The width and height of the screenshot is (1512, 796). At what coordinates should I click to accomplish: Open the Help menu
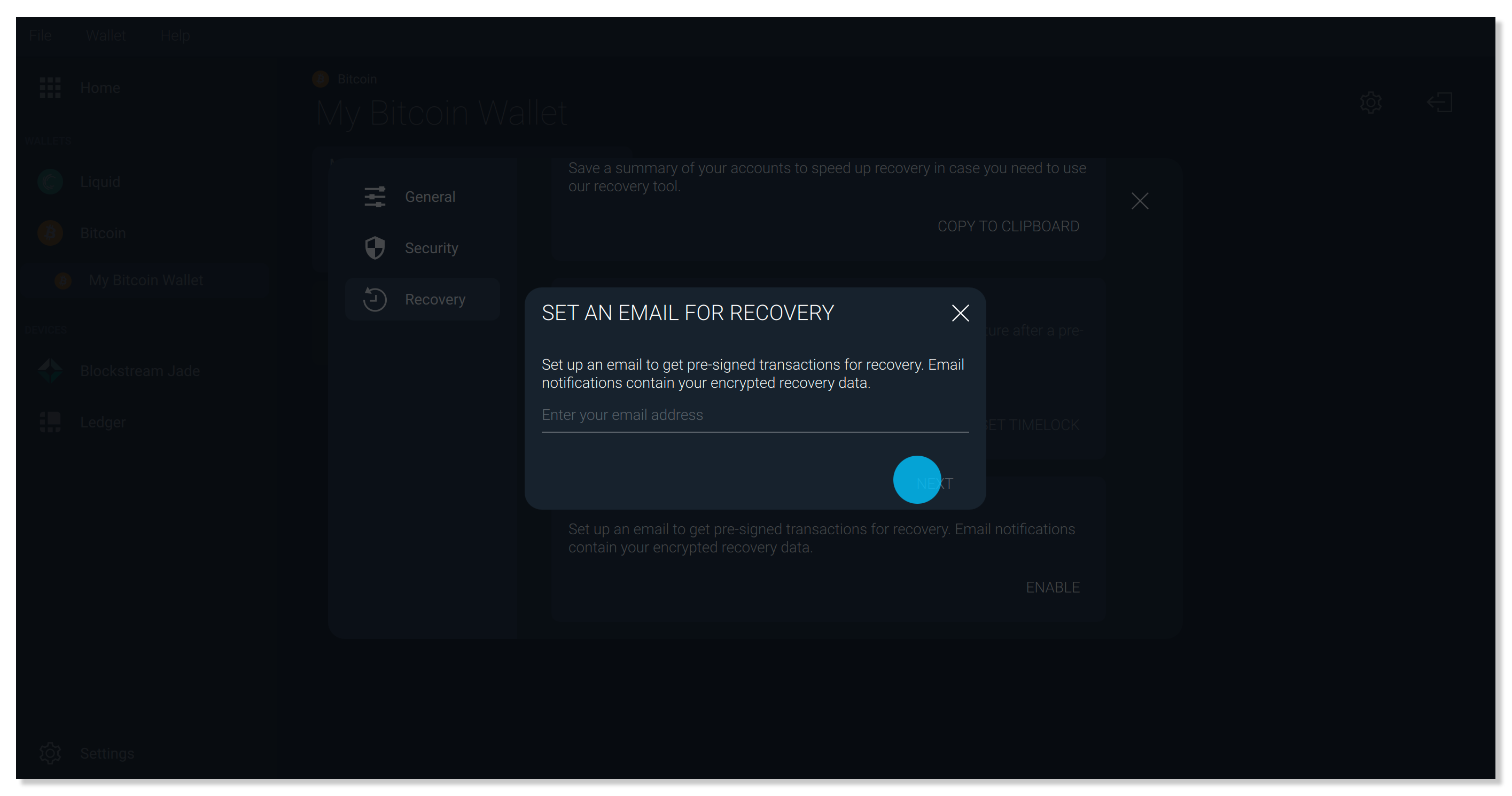point(175,35)
